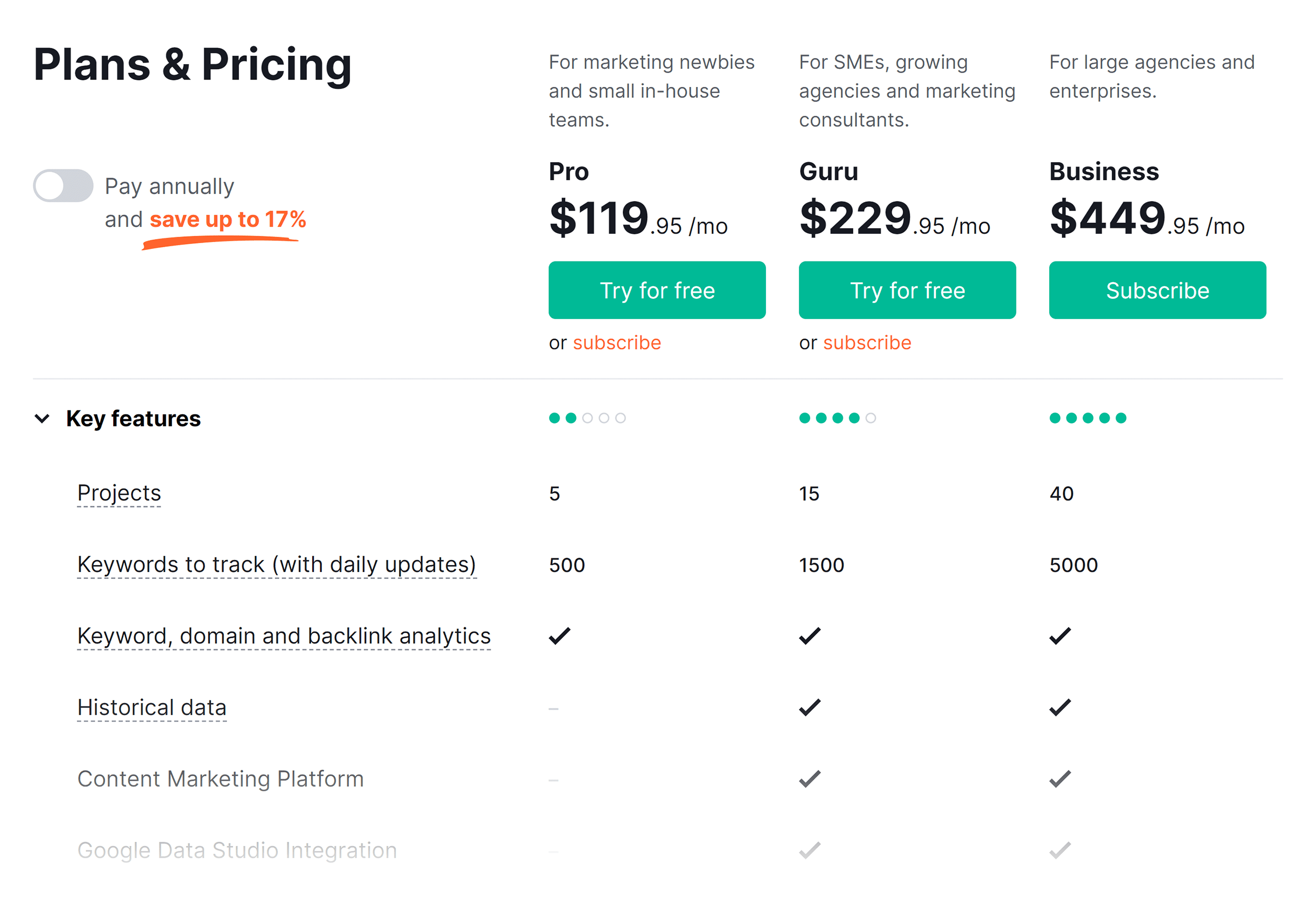The height and width of the screenshot is (913, 1316).
Task: Click the Historical data feature label
Action: pyautogui.click(x=152, y=708)
